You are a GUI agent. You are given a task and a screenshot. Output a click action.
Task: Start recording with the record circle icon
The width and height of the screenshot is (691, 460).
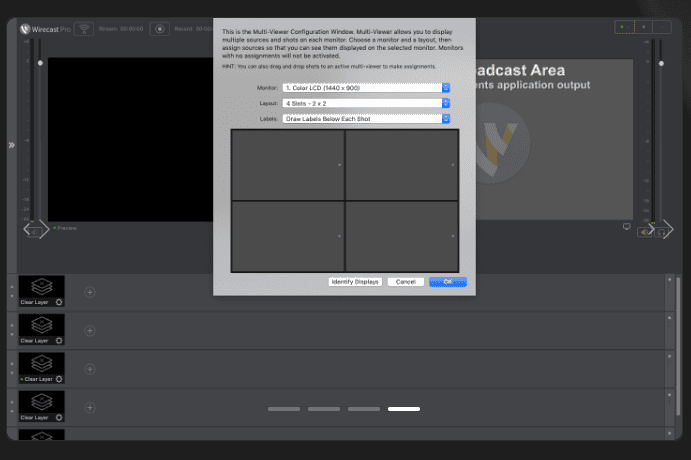pos(160,29)
